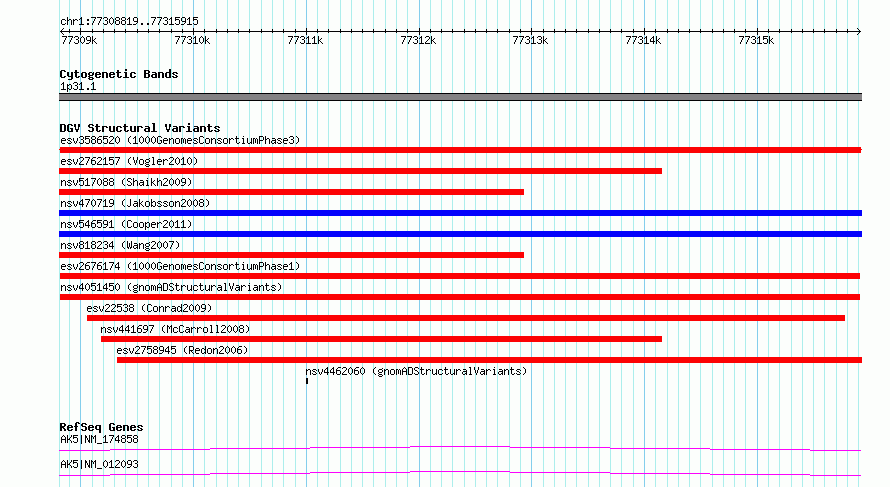Click red bar under nsv441697 label
The image size is (890, 487).
(381, 339)
